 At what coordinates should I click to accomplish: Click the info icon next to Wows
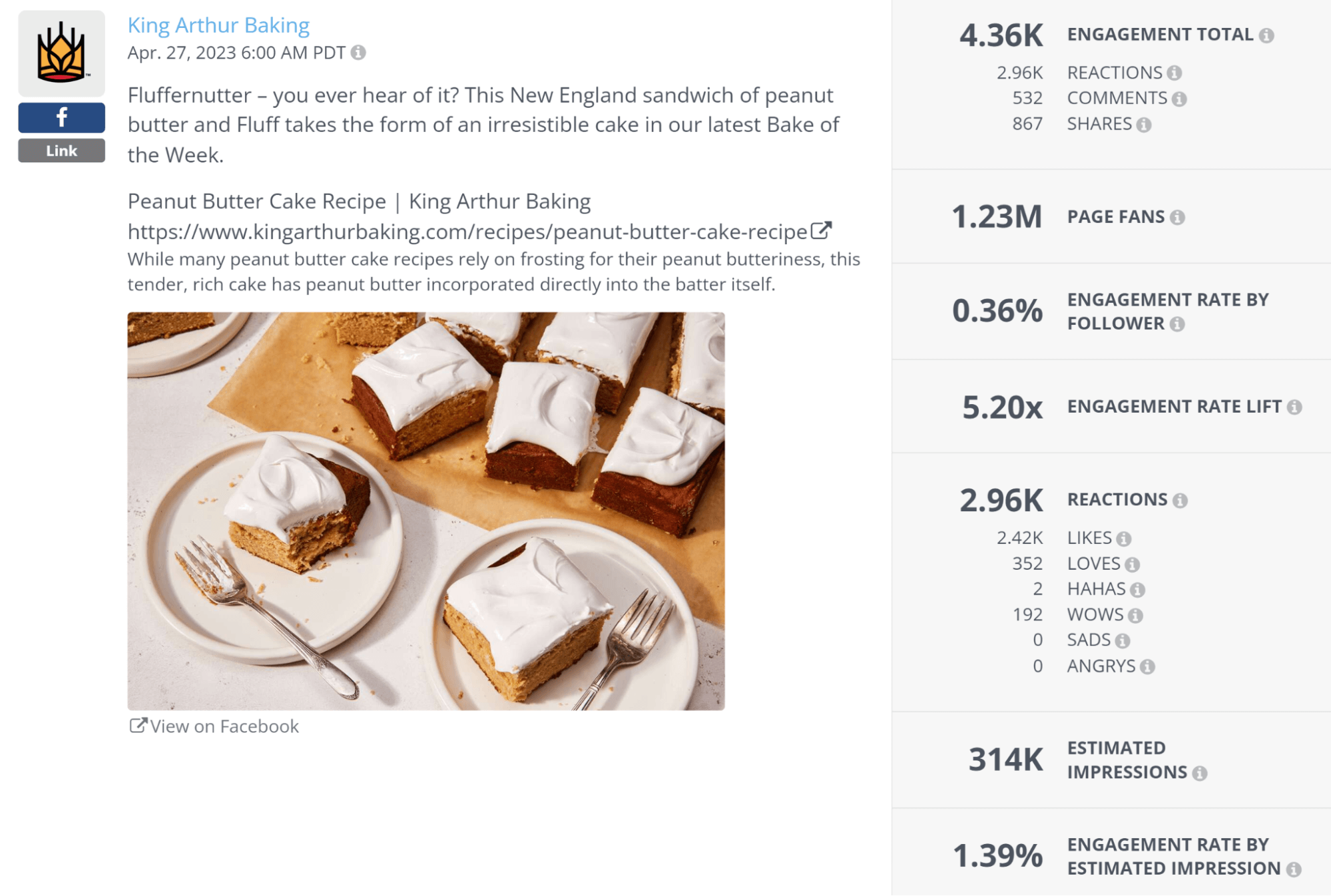[1136, 614]
